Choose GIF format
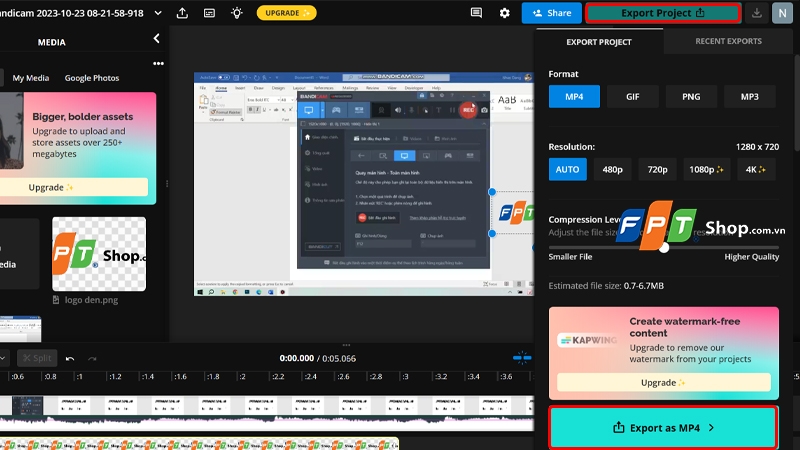 pyautogui.click(x=633, y=96)
